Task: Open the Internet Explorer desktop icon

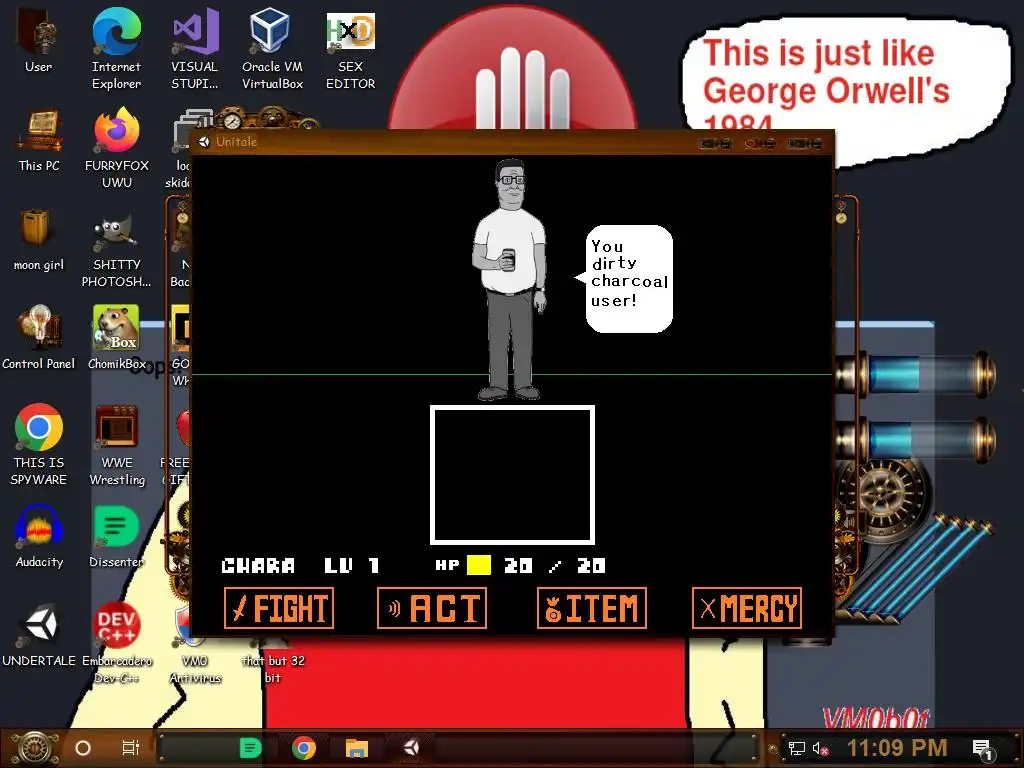Action: [x=116, y=49]
